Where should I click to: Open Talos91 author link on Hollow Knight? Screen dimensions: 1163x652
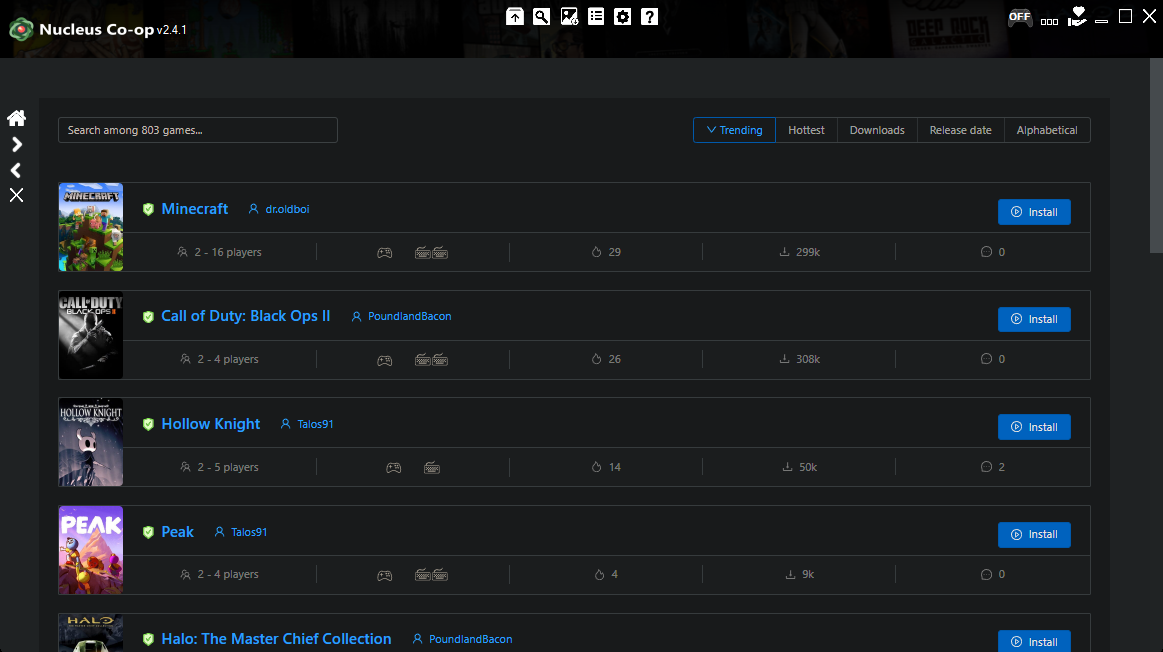[x=315, y=424]
